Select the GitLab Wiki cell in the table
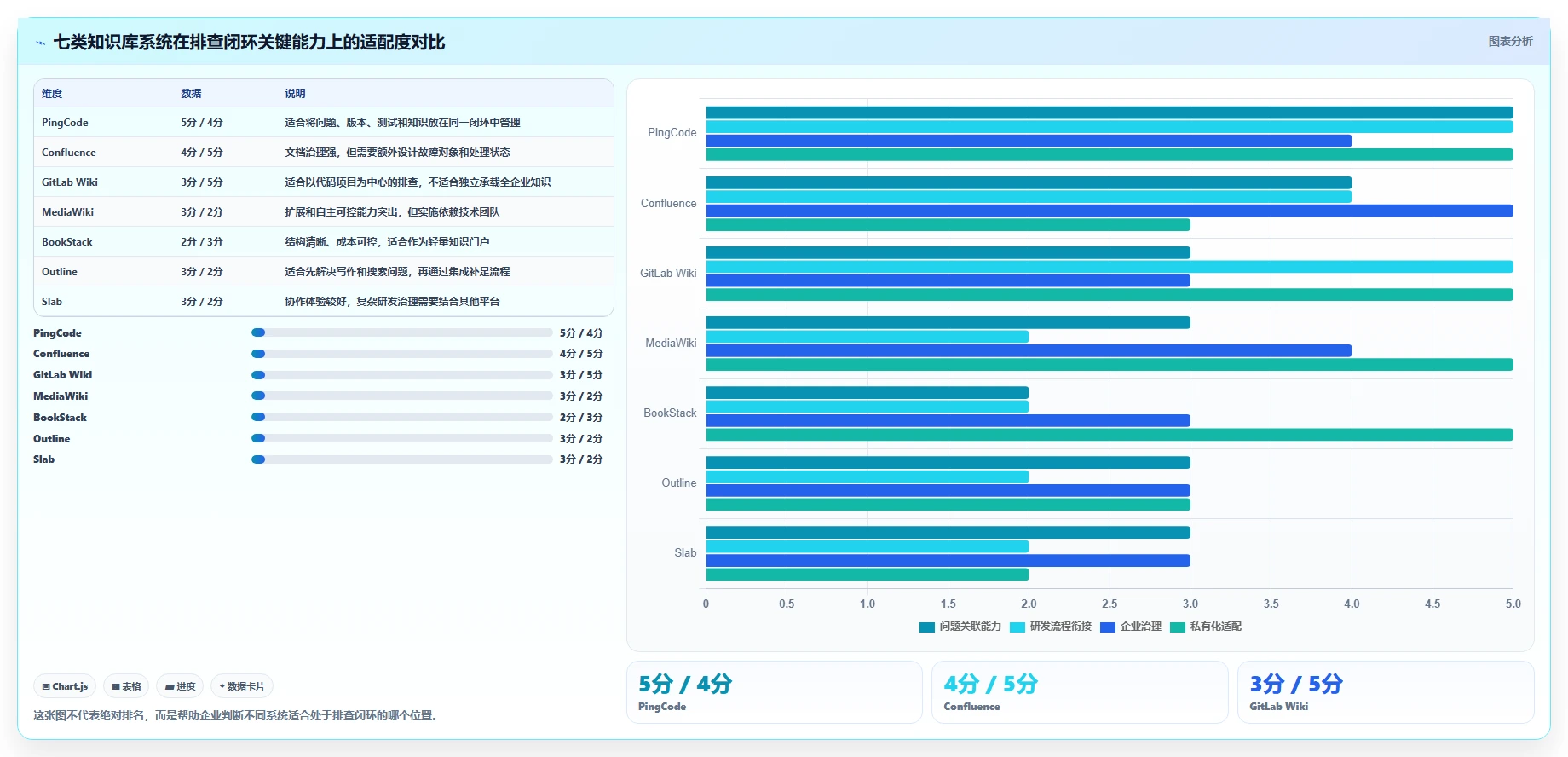 [69, 182]
